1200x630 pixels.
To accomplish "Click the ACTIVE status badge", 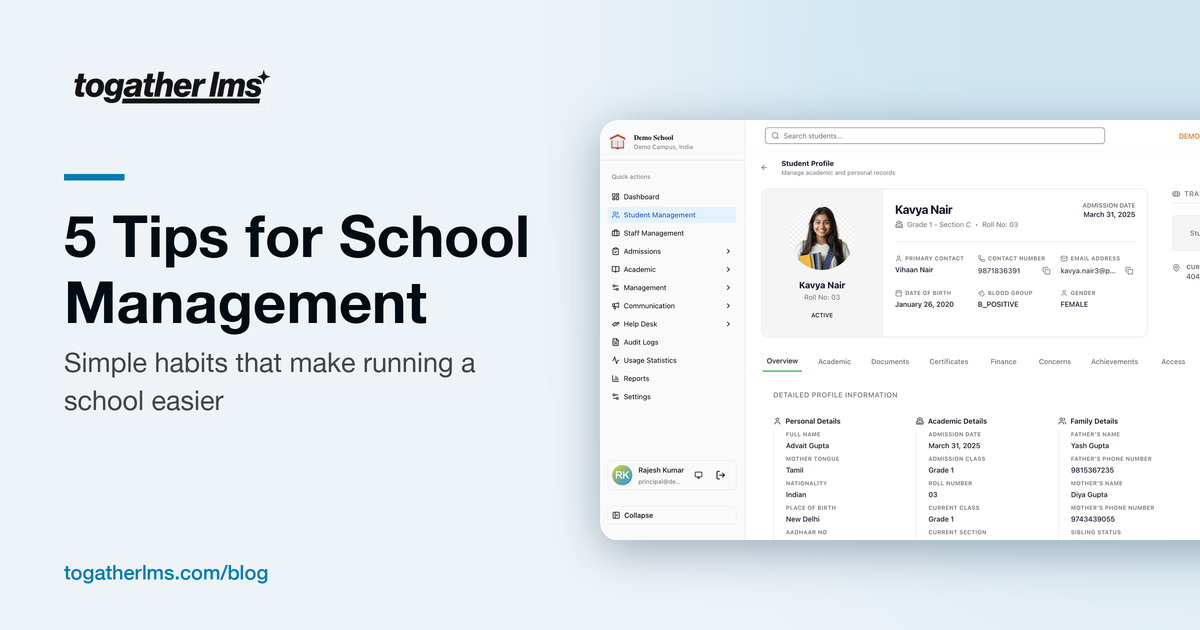I will pyautogui.click(x=822, y=315).
